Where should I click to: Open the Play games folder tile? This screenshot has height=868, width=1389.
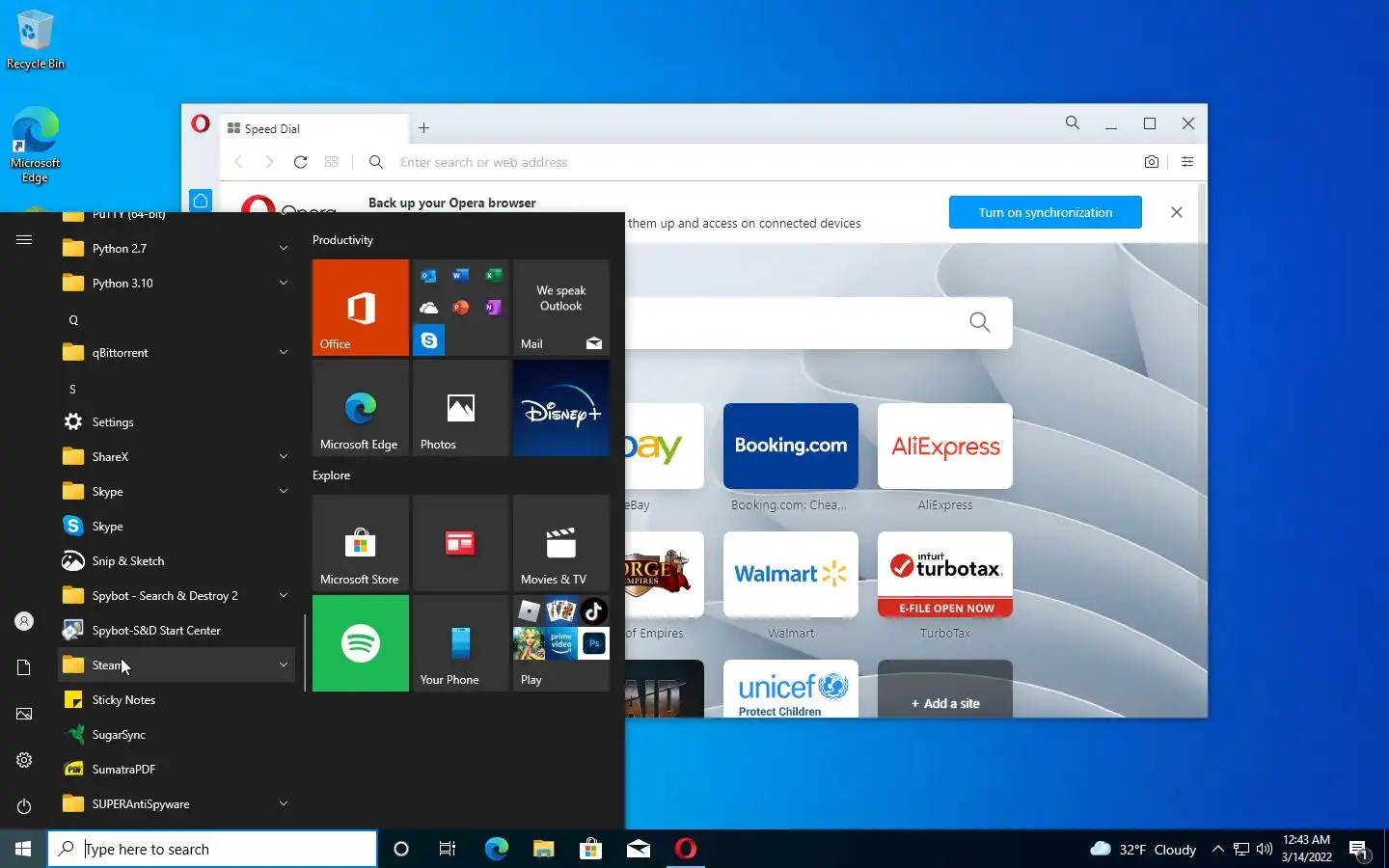pyautogui.click(x=561, y=643)
